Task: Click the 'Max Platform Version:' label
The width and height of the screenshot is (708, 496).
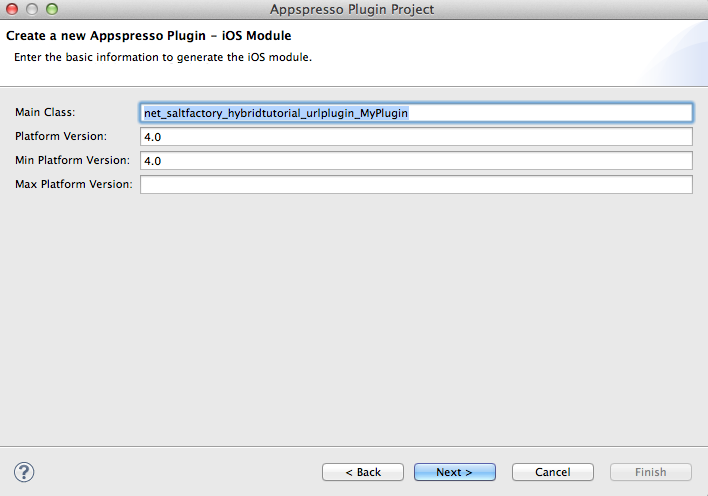Action: 74,184
